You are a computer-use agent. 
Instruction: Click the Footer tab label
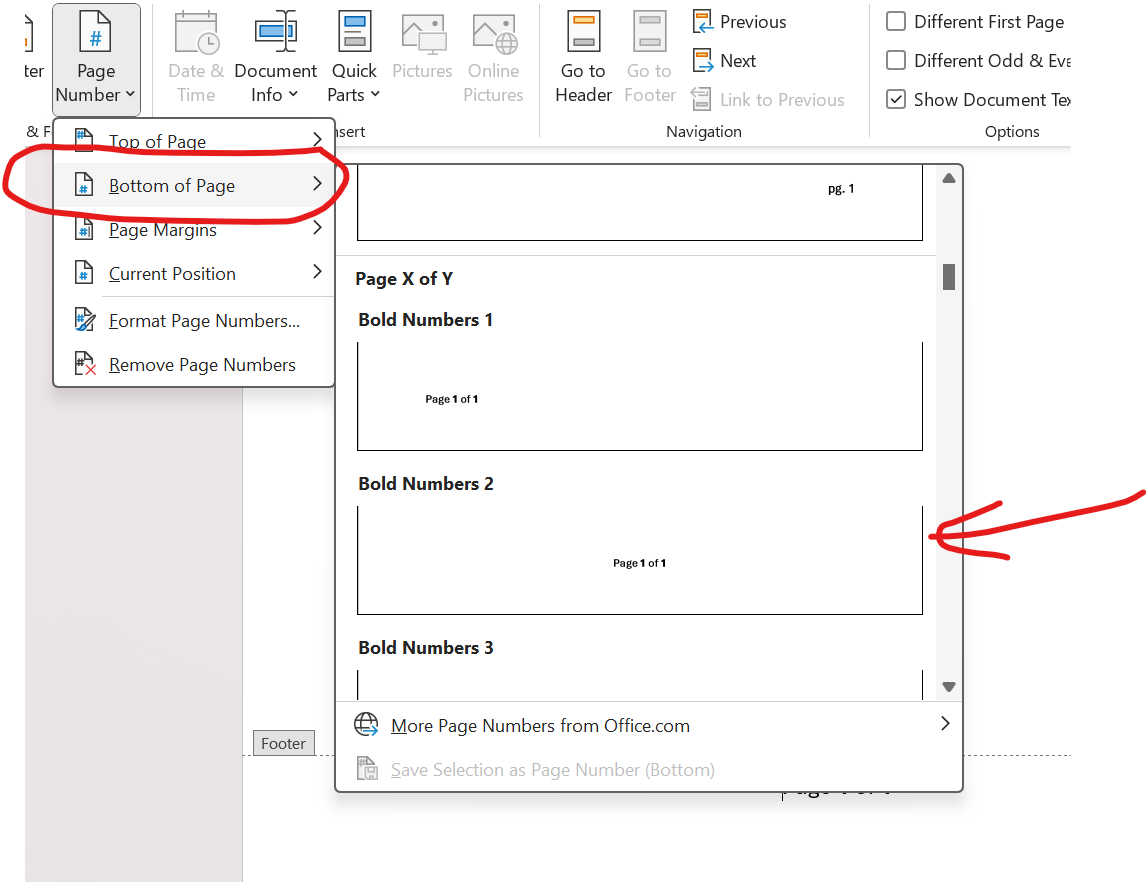point(283,743)
